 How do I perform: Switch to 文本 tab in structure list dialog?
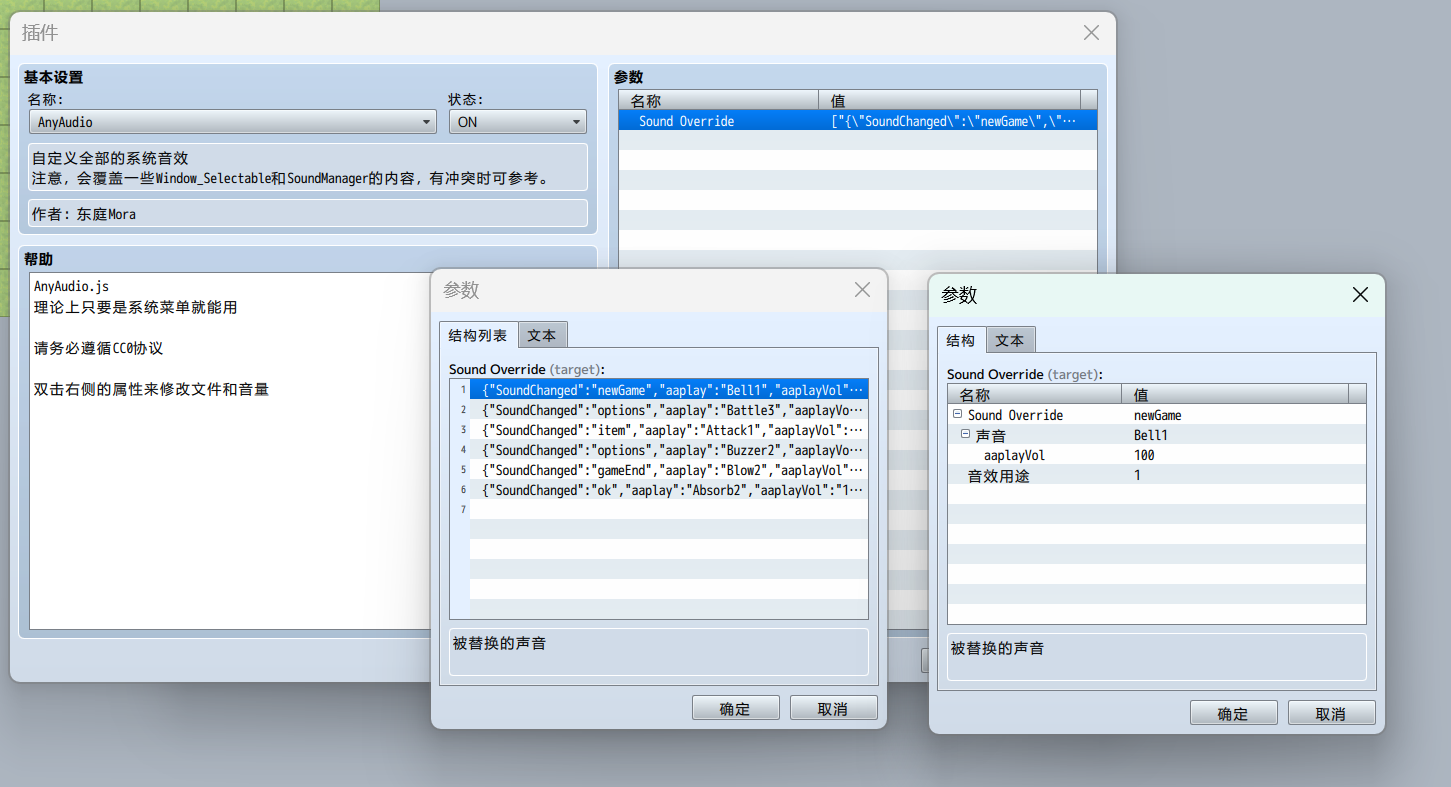pyautogui.click(x=542, y=336)
